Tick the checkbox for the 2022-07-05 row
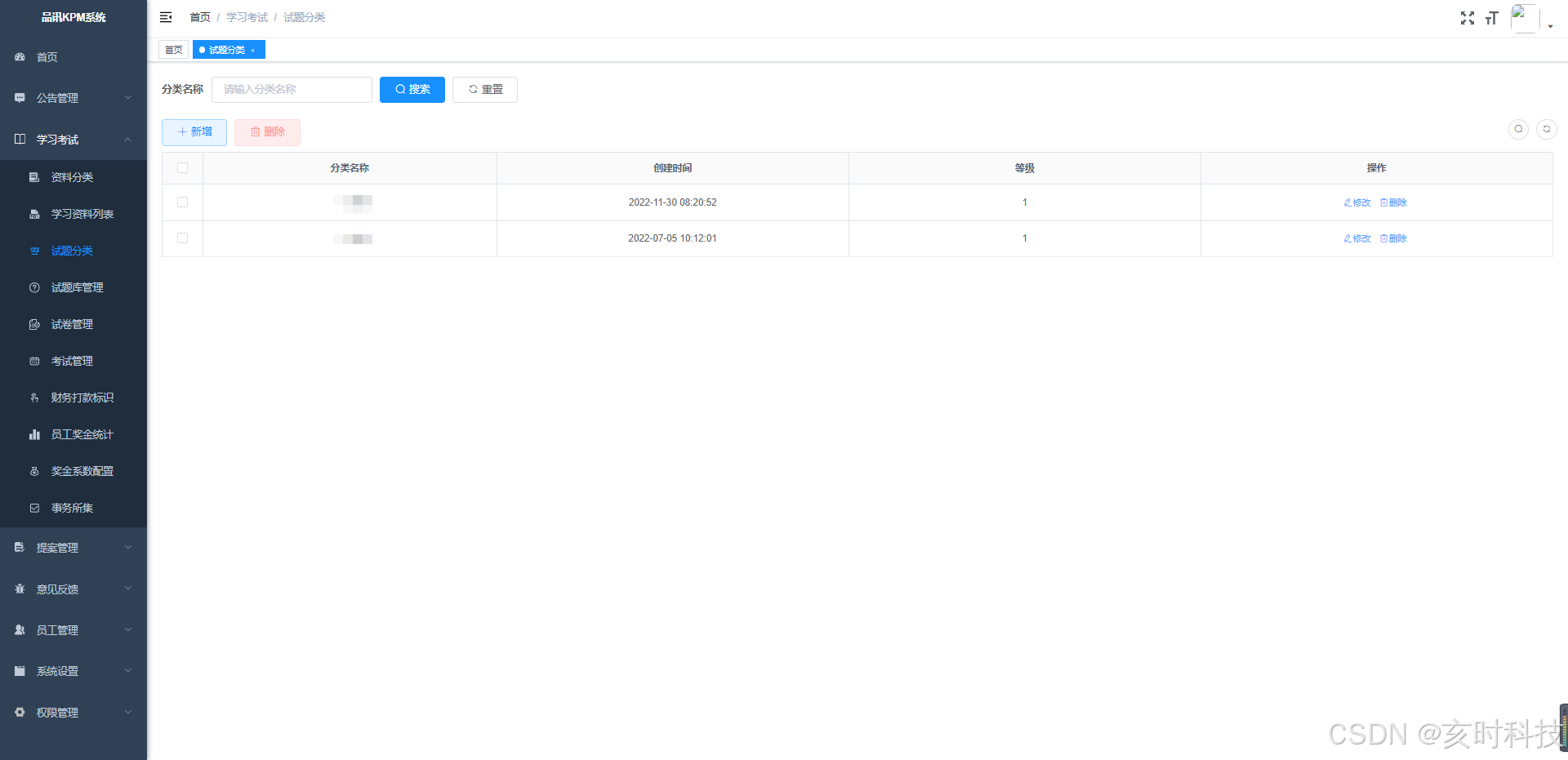 (182, 238)
